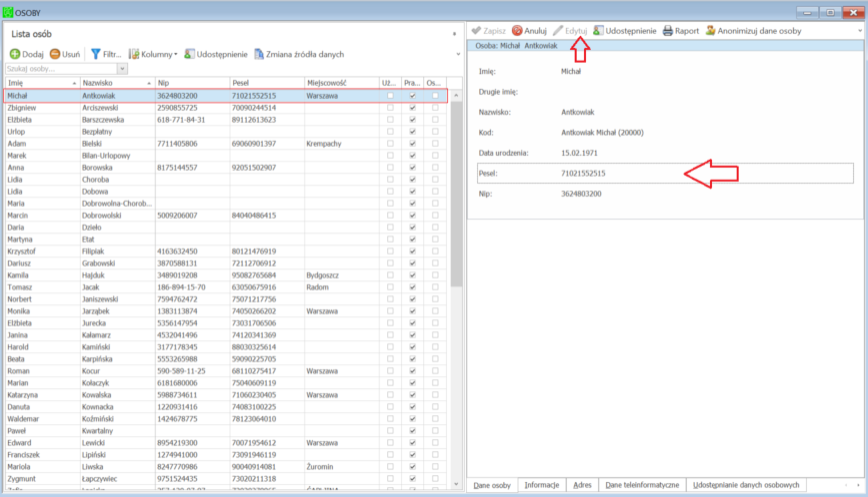
Task: Select the Mariola Liwska row
Action: [225, 467]
